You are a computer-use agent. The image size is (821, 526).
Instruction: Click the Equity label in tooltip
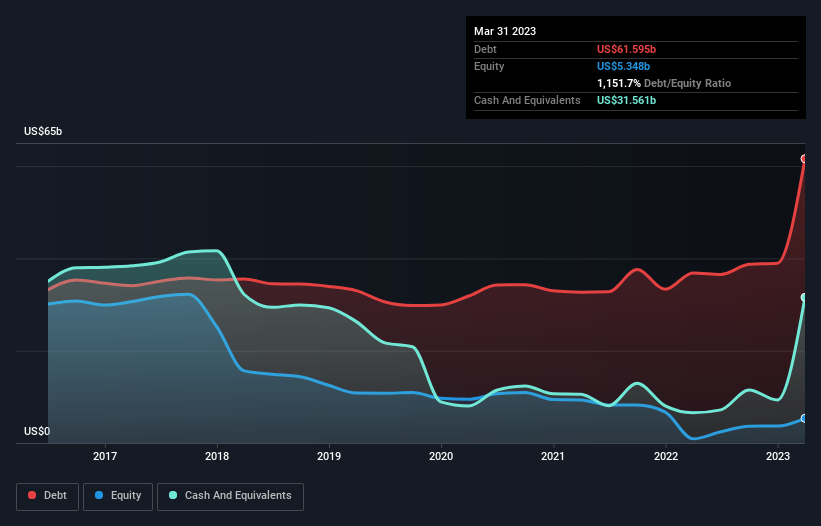[489, 66]
